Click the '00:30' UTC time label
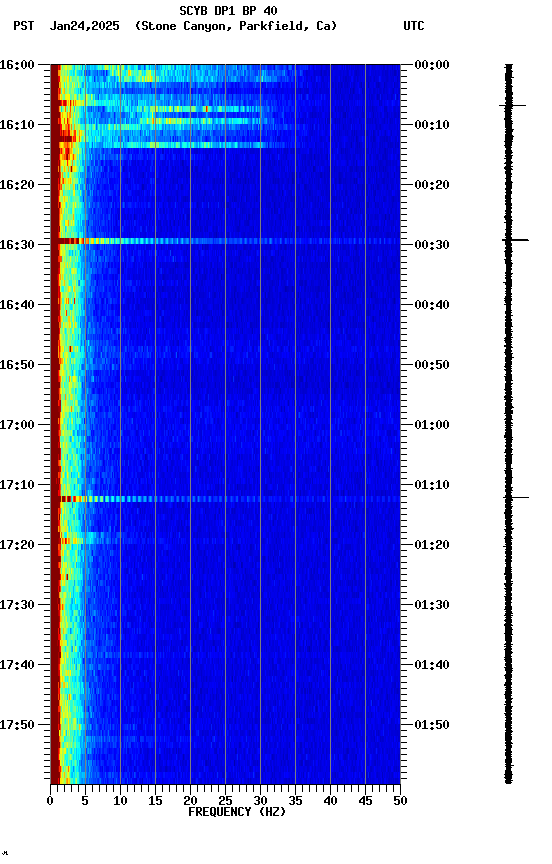552x864 pixels. click(432, 245)
